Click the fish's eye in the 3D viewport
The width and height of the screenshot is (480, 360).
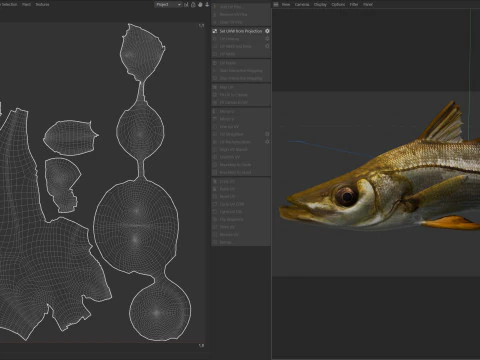[347, 196]
